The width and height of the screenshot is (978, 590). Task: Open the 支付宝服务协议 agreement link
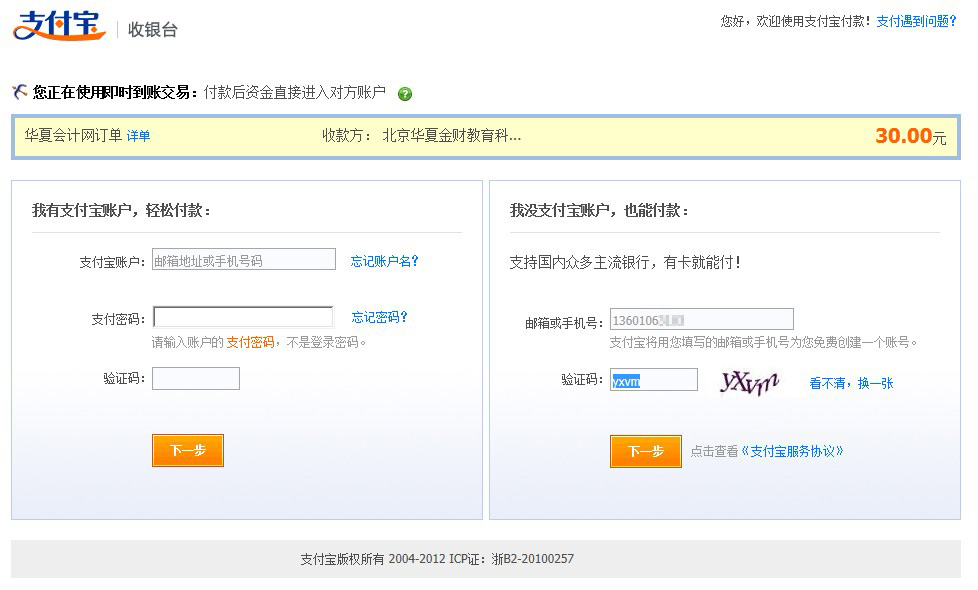(792, 451)
